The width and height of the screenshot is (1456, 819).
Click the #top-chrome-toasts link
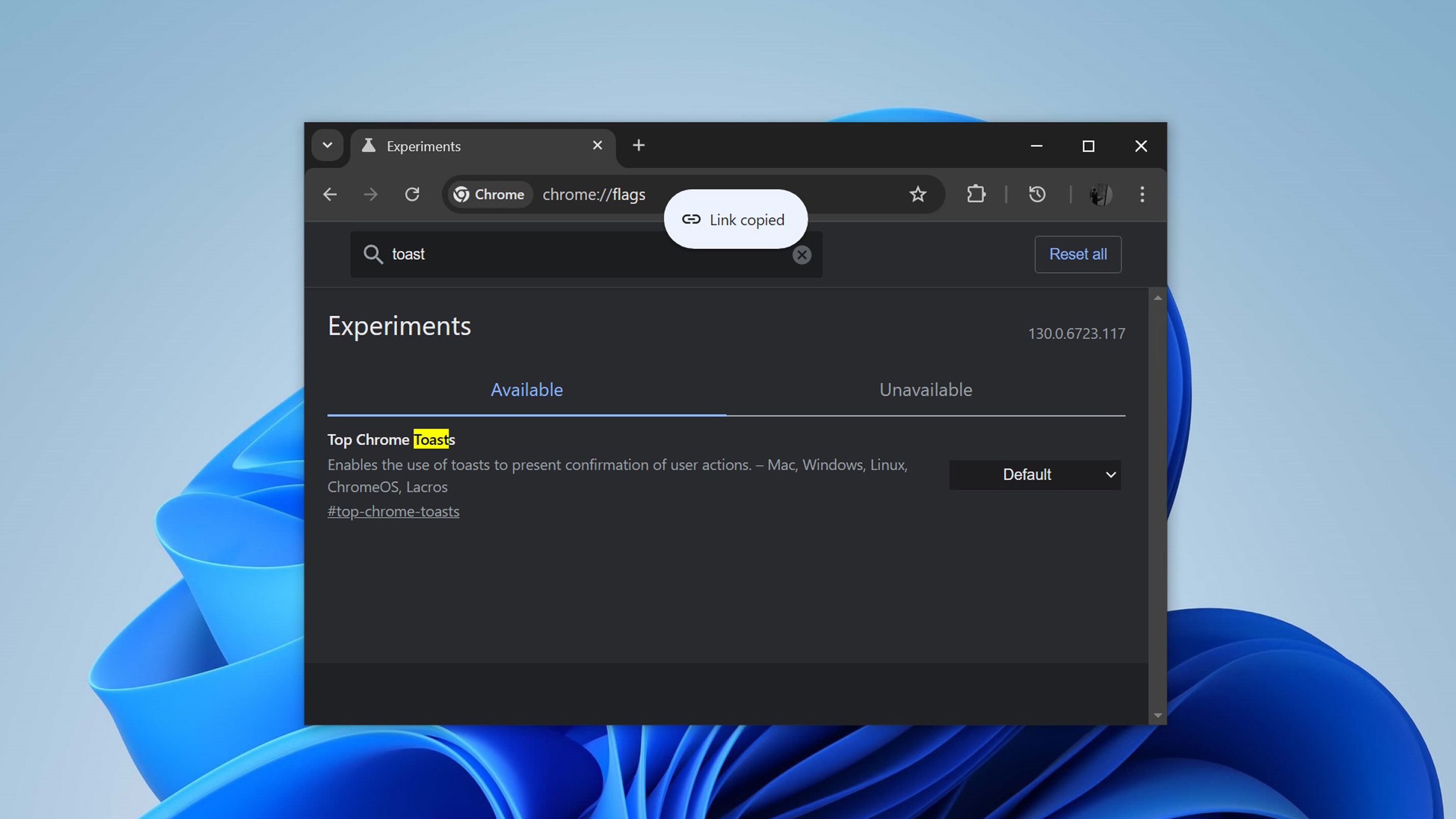(x=394, y=511)
